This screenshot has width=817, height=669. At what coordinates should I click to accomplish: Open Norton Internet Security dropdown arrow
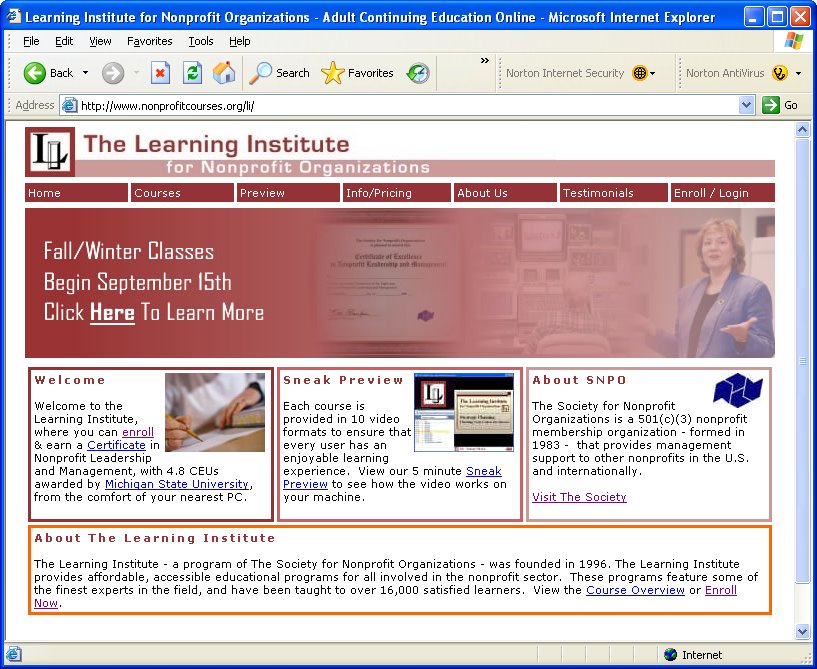[x=652, y=73]
